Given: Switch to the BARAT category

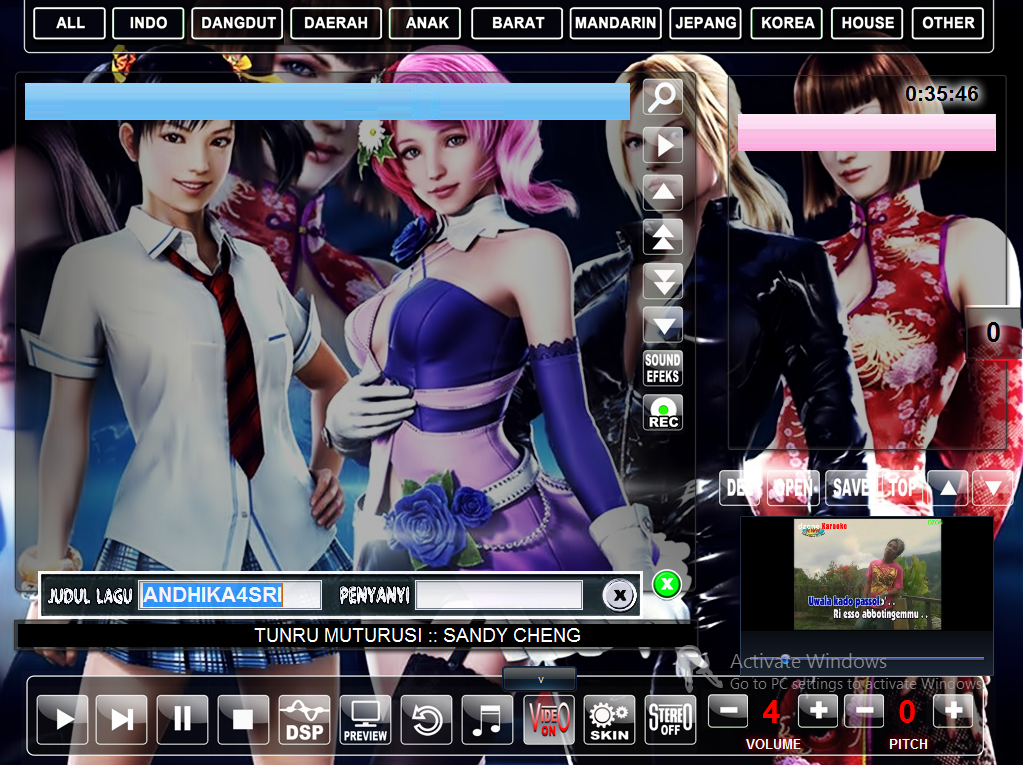Looking at the screenshot, I should [517, 23].
